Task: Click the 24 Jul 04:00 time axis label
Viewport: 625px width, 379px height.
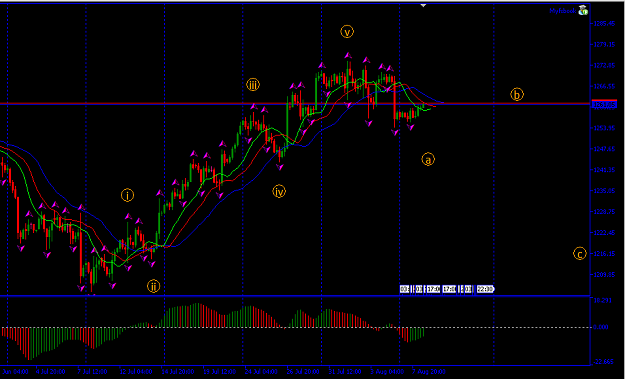Action: point(261,371)
